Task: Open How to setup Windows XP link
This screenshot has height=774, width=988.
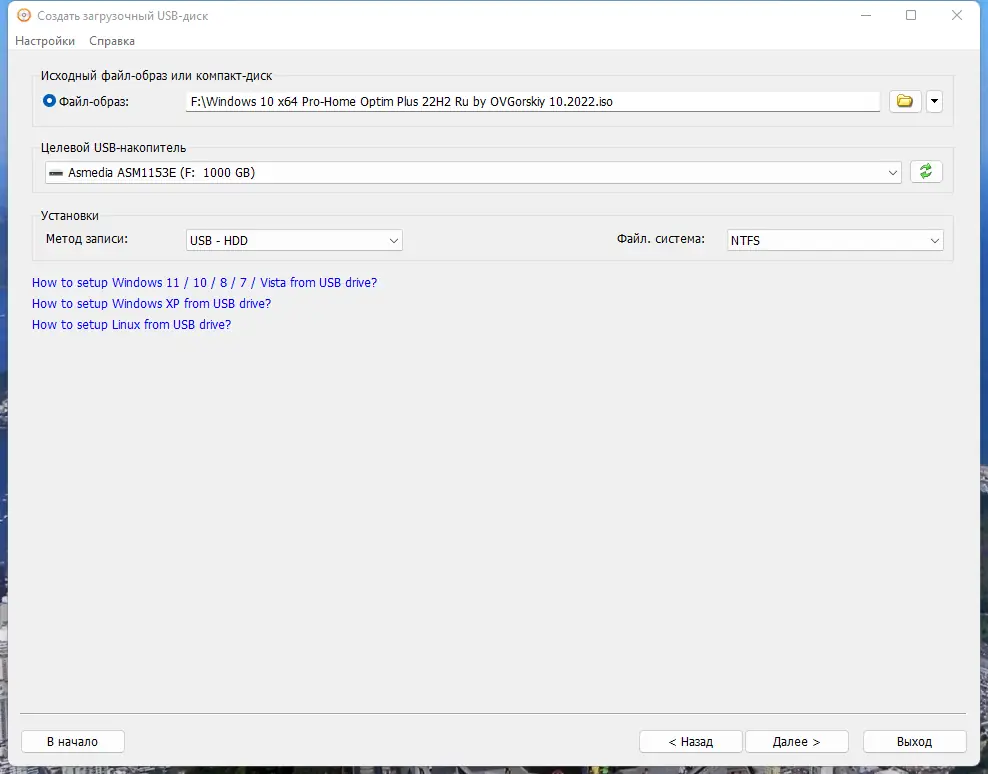Action: (x=151, y=303)
